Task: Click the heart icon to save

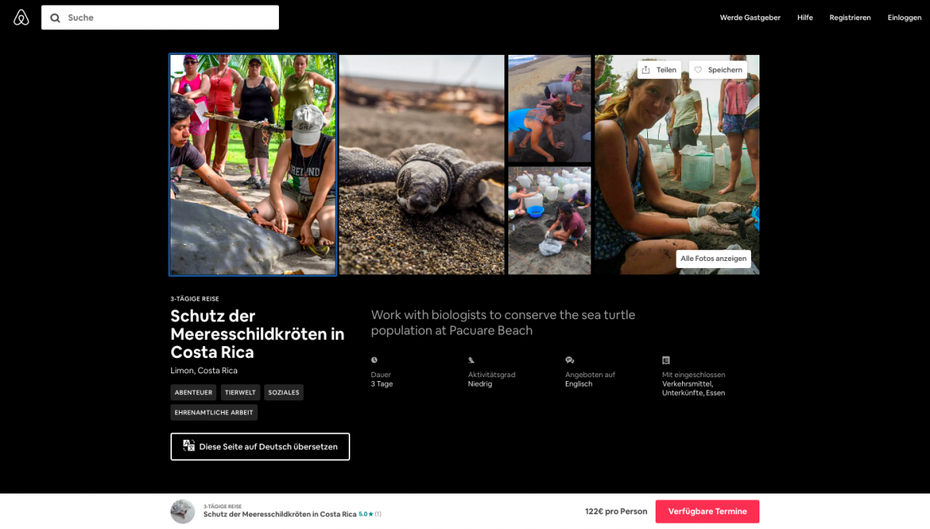Action: (698, 69)
